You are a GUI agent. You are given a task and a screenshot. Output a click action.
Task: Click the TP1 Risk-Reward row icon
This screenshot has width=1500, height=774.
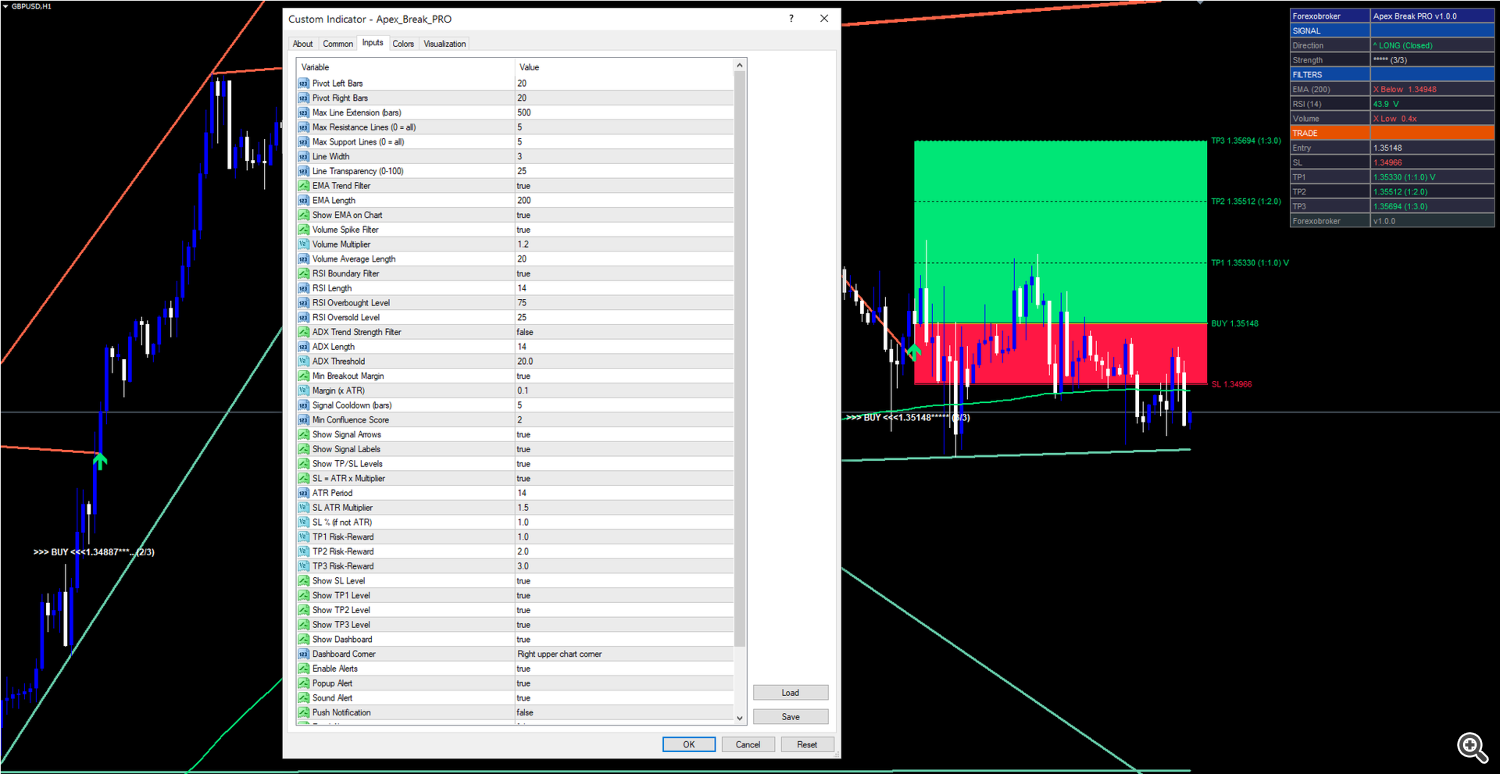tap(304, 537)
